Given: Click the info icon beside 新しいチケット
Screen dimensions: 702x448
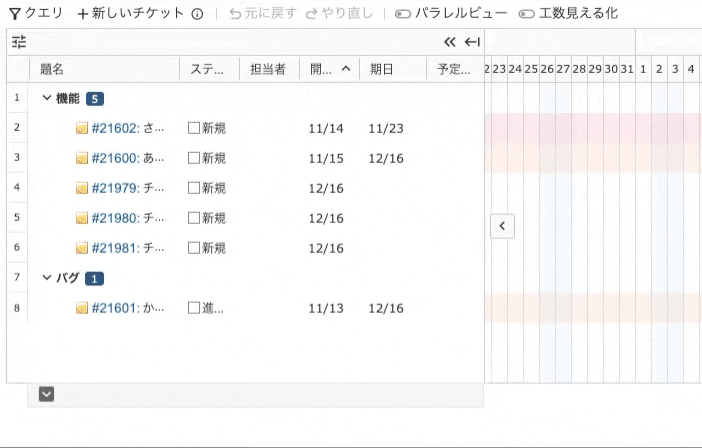Looking at the screenshot, I should coord(197,14).
